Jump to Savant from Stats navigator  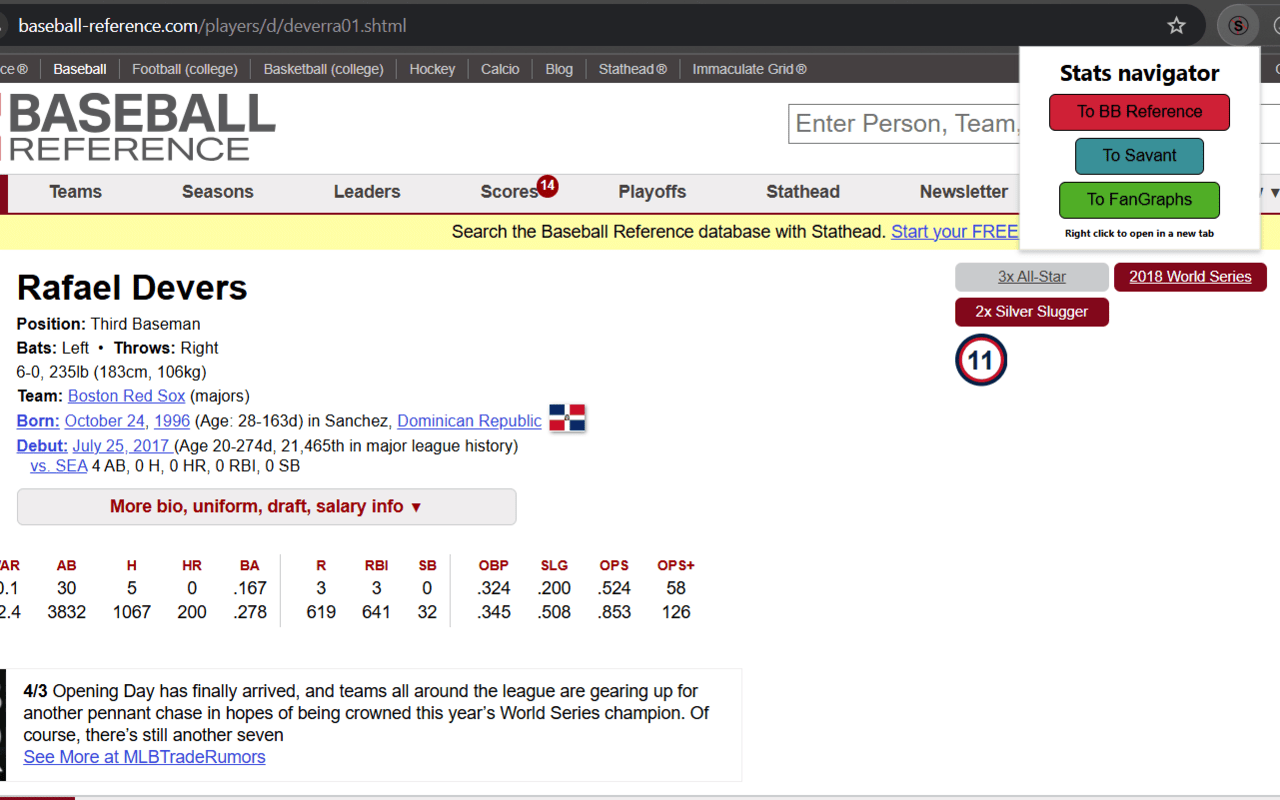click(1139, 156)
